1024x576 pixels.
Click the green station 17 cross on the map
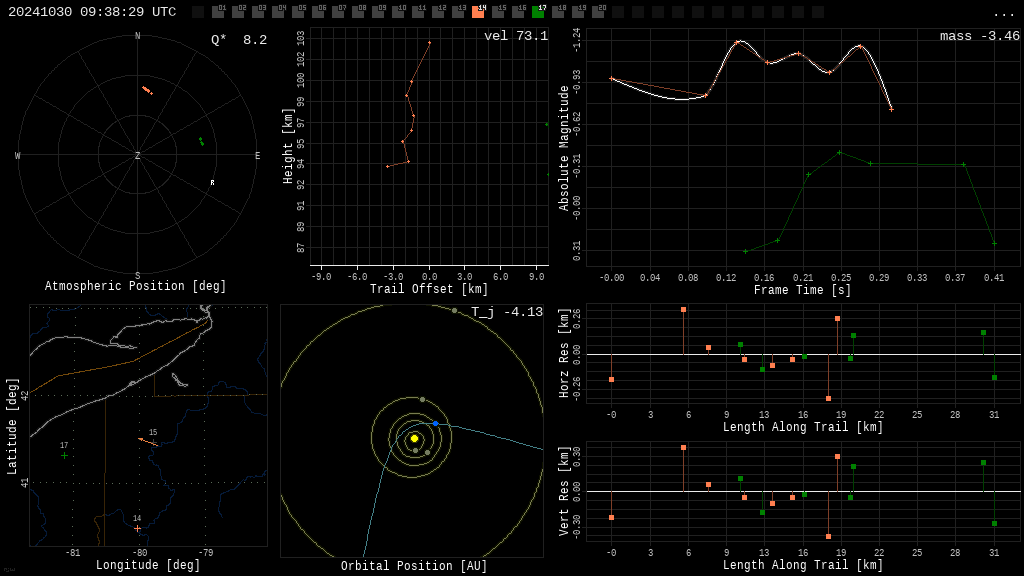click(64, 455)
